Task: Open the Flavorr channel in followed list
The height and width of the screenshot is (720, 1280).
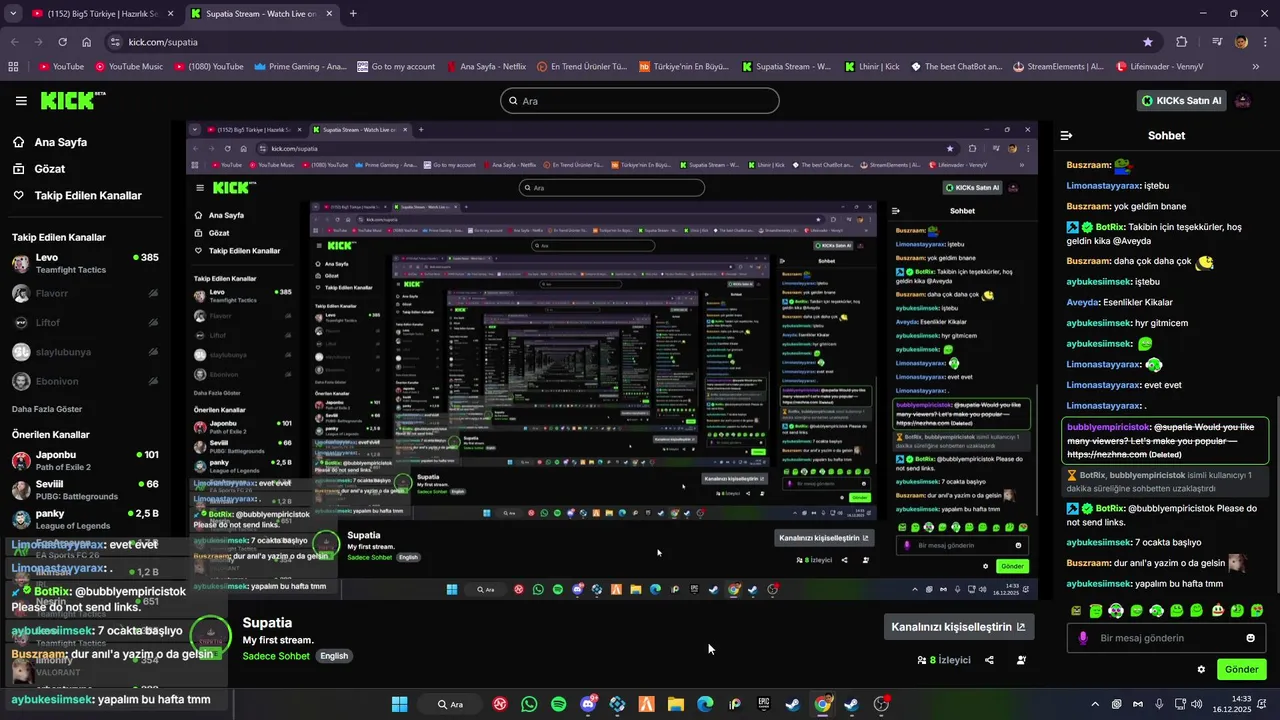Action: 85,294
